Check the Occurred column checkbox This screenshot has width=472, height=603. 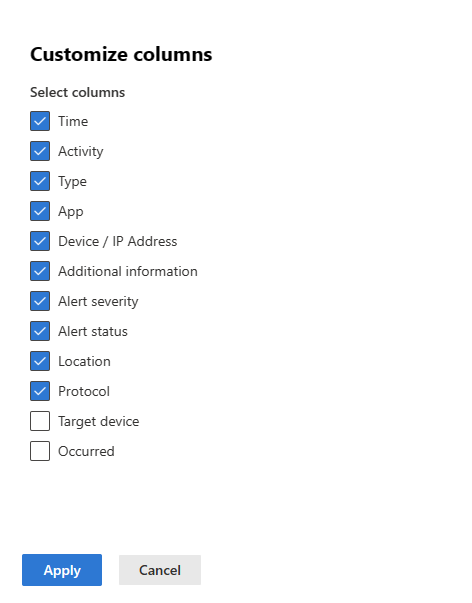(x=40, y=451)
